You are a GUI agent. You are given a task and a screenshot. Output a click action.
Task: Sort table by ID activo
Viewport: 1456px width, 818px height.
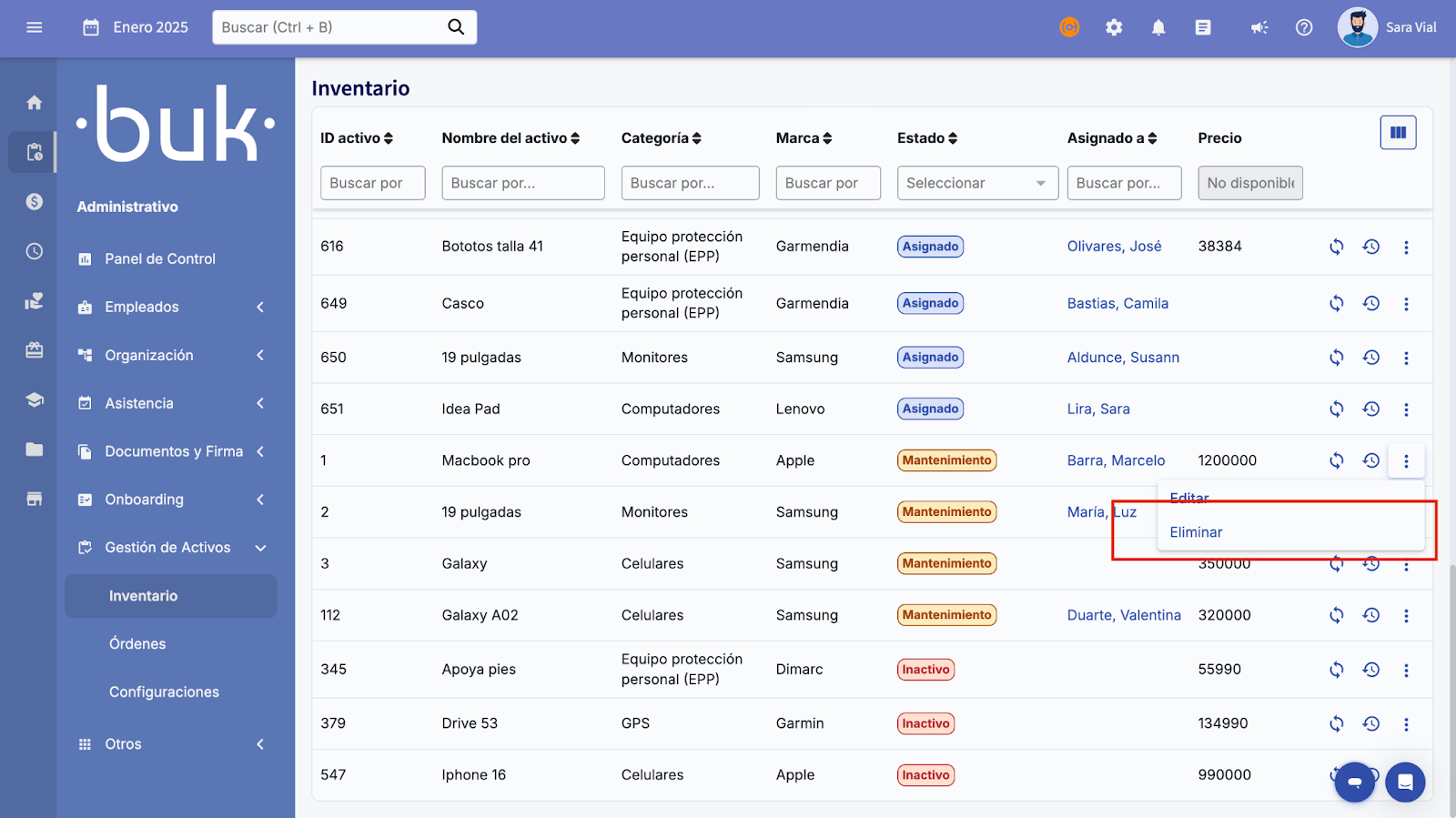357,138
